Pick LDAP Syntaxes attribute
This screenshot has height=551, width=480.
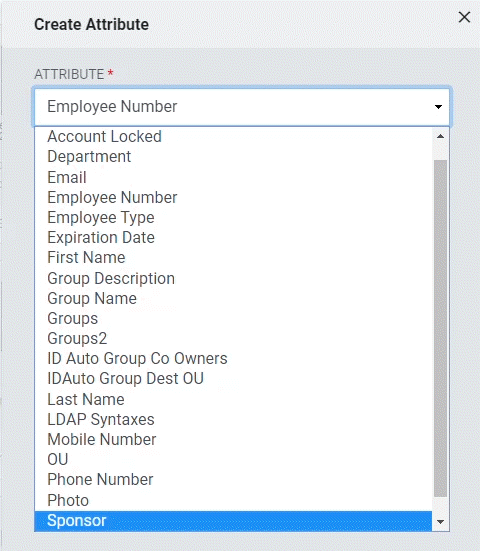pyautogui.click(x=233, y=420)
